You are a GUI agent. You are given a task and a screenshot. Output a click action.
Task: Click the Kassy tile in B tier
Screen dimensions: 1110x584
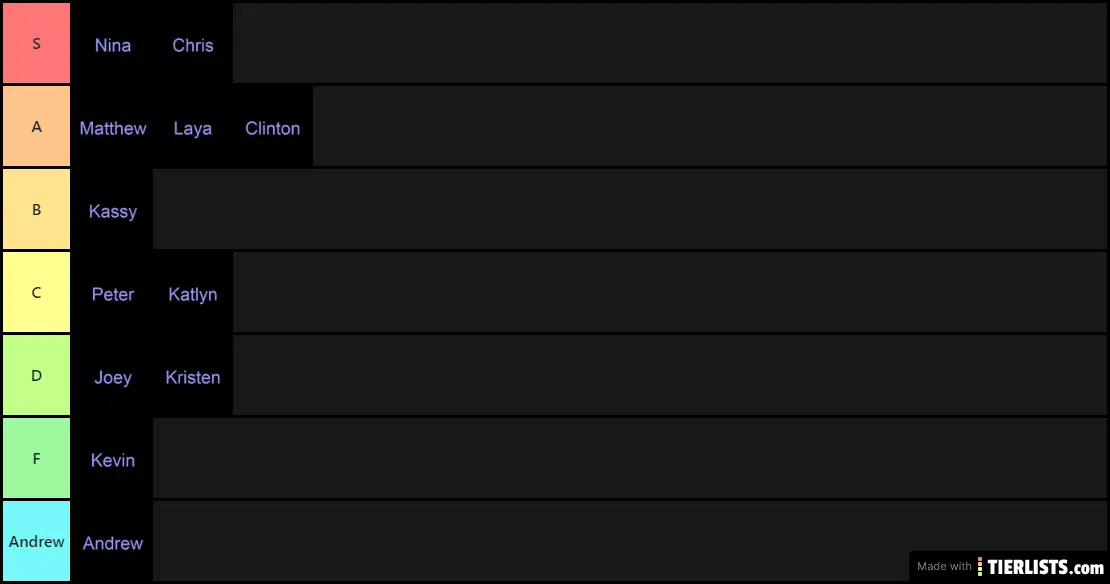tap(113, 209)
